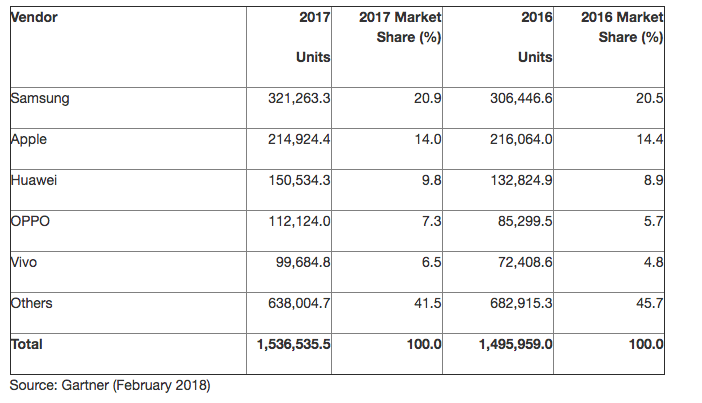The image size is (702, 403).
Task: Click the 2017 Market Share (%) header
Action: (x=399, y=28)
